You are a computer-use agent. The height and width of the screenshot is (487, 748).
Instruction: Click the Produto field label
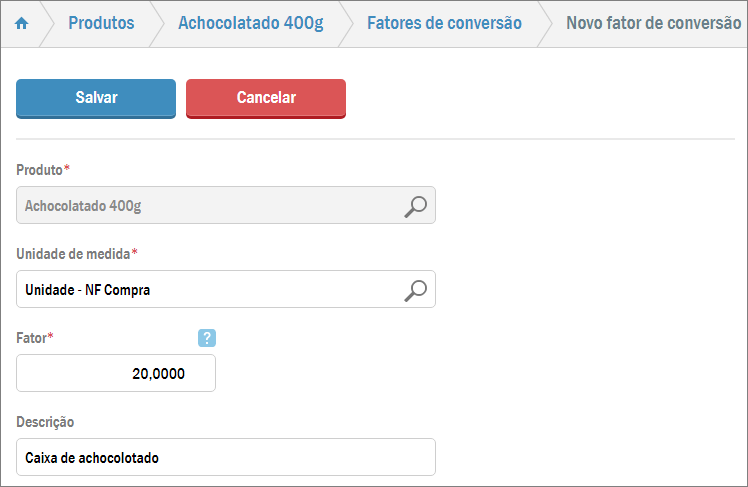(39, 170)
